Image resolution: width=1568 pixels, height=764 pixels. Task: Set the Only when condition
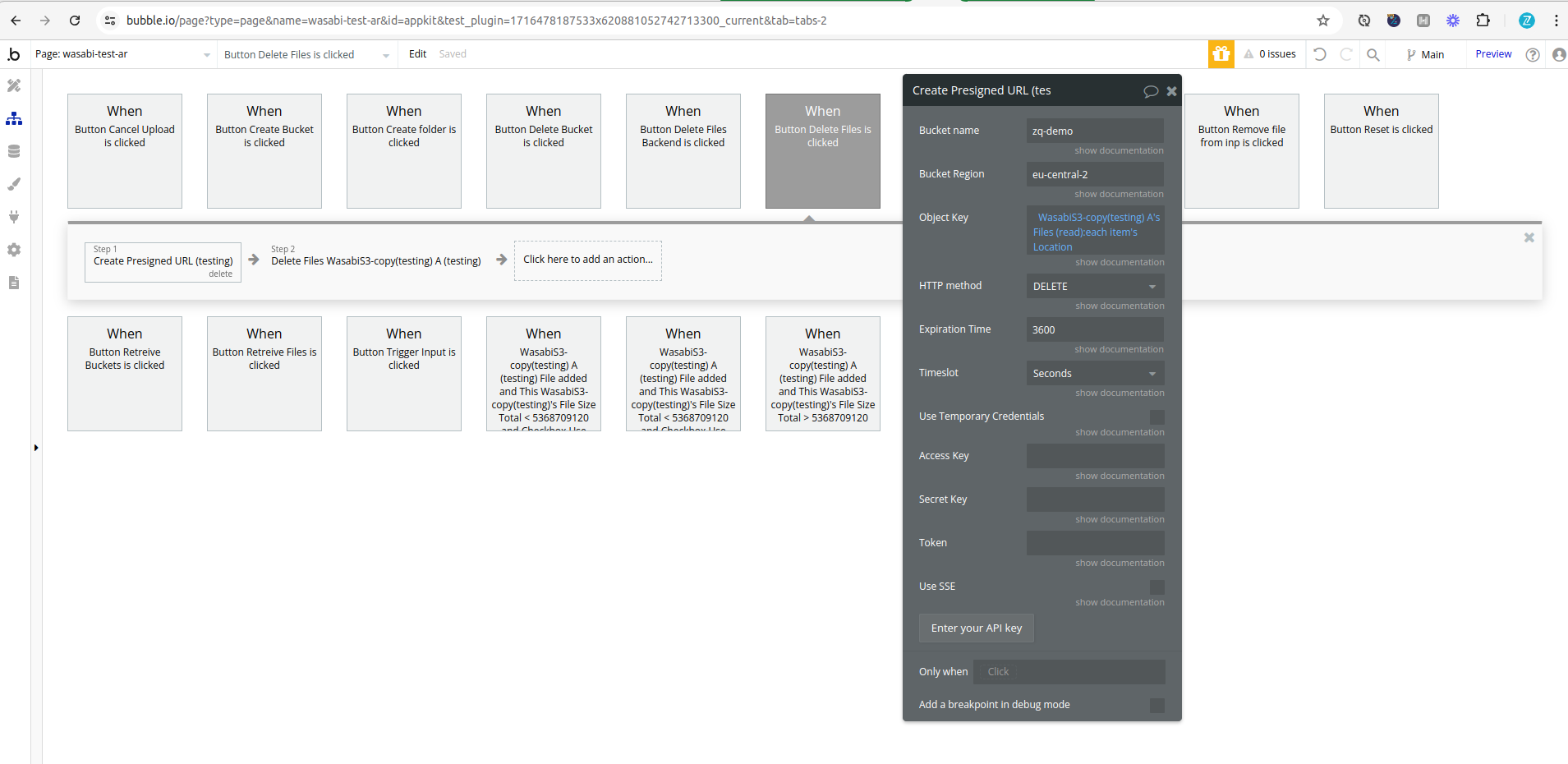[1069, 672]
